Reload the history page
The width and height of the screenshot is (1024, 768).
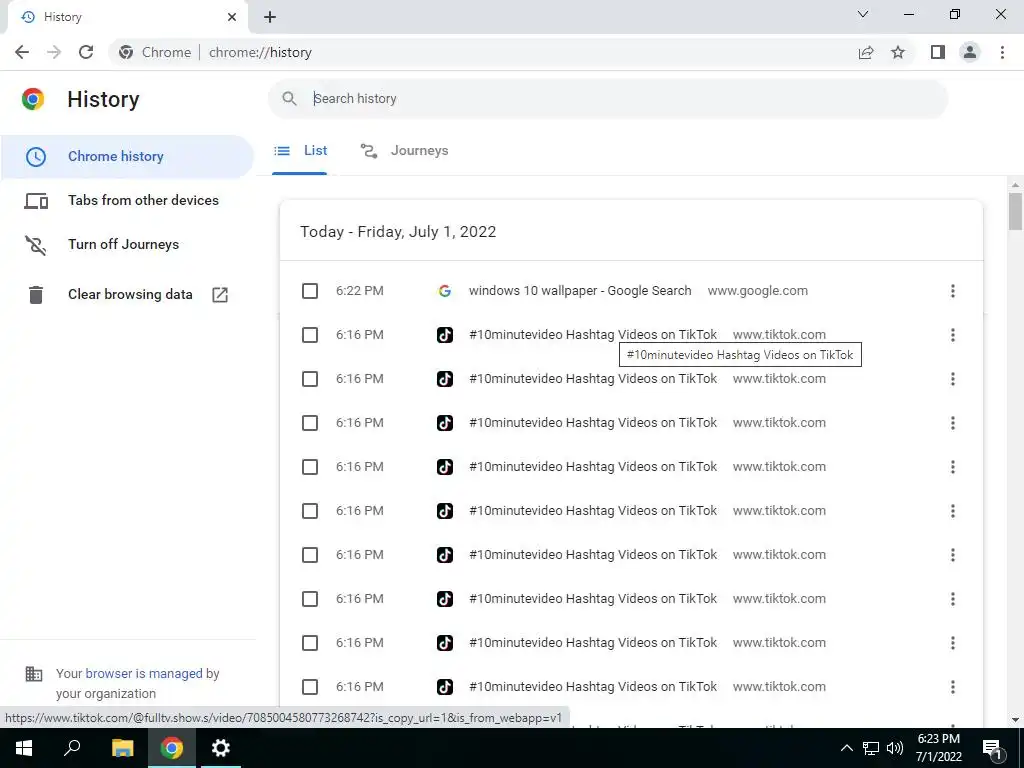86,52
